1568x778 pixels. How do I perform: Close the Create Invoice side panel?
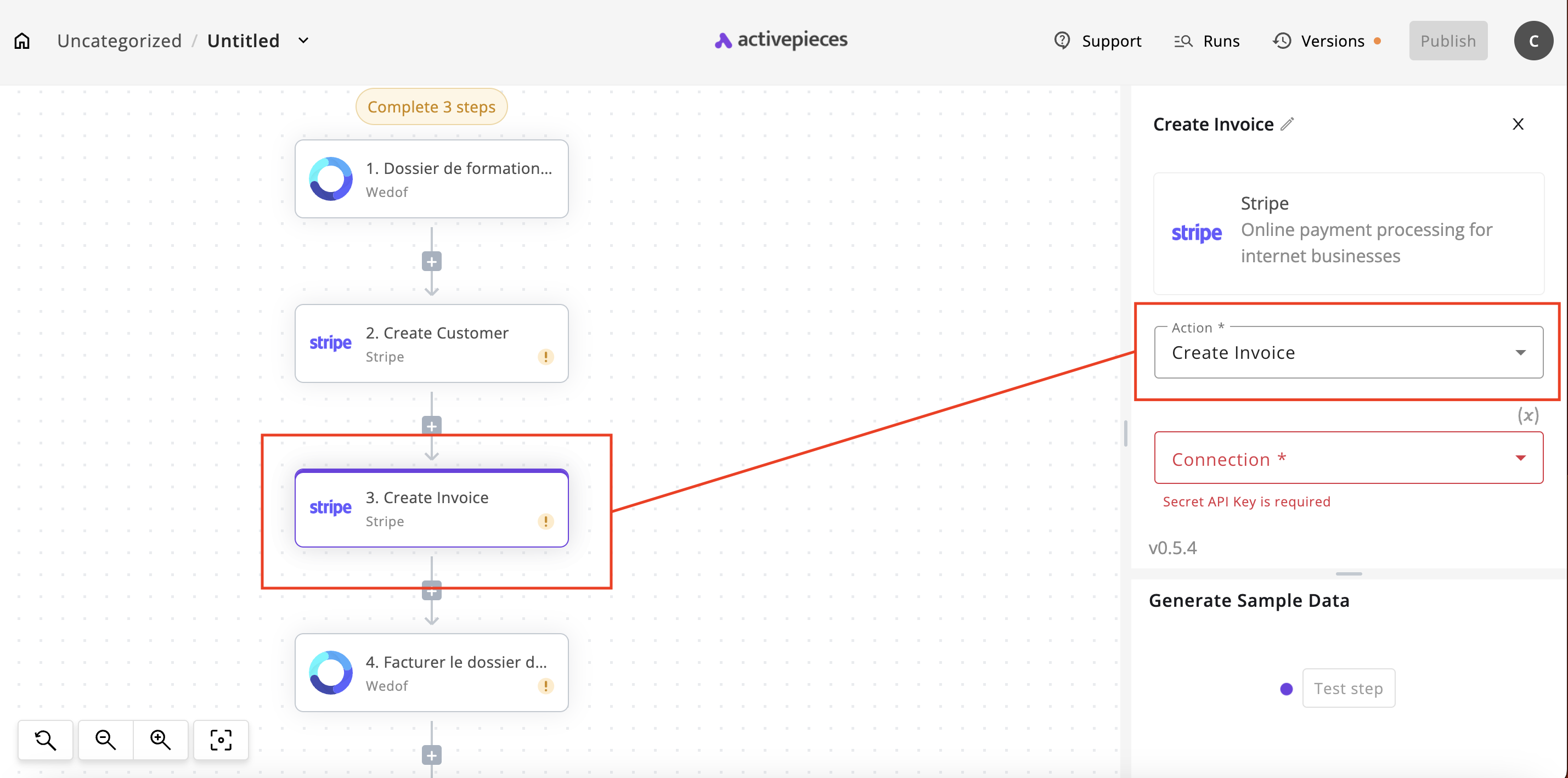coord(1518,124)
